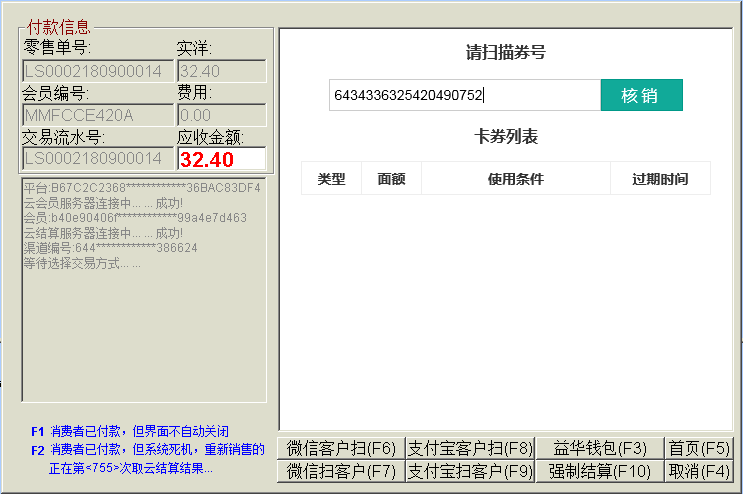The image size is (743, 494).
Task: Click the 使用条件 column header
Action: coord(515,179)
